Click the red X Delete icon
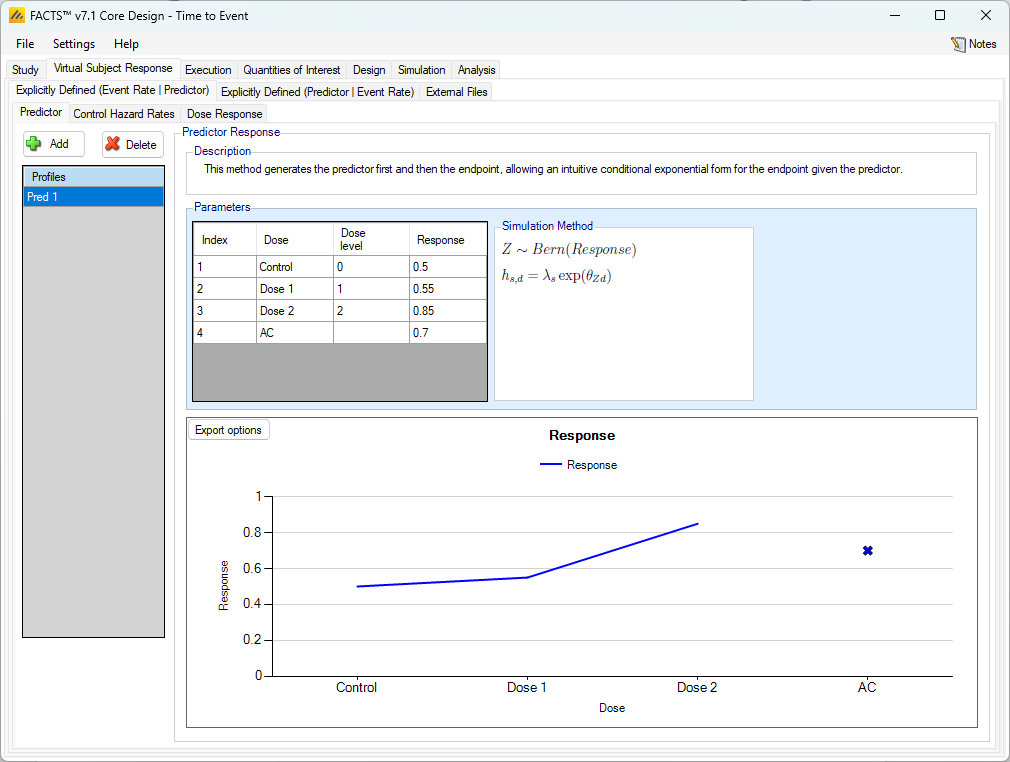The width and height of the screenshot is (1010, 762). [x=113, y=144]
